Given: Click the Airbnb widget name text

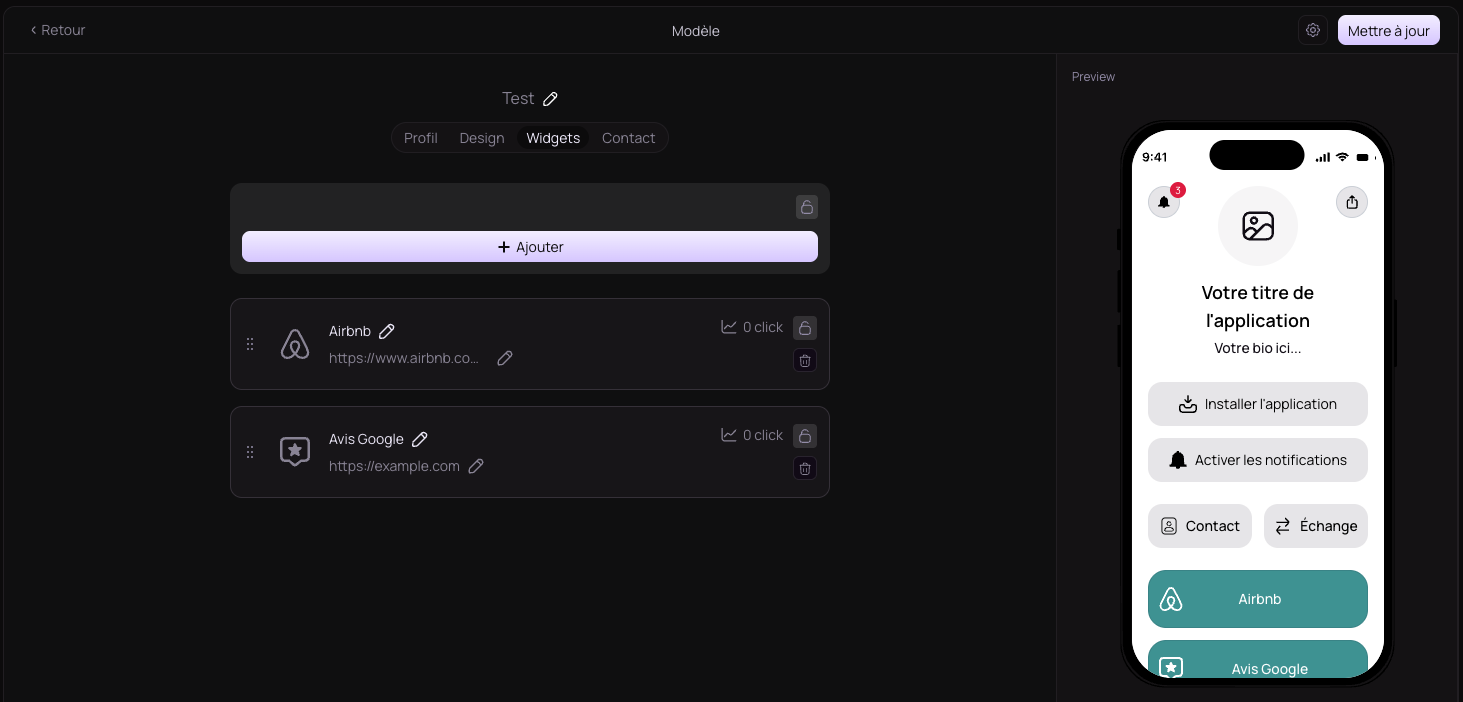Looking at the screenshot, I should coord(350,331).
